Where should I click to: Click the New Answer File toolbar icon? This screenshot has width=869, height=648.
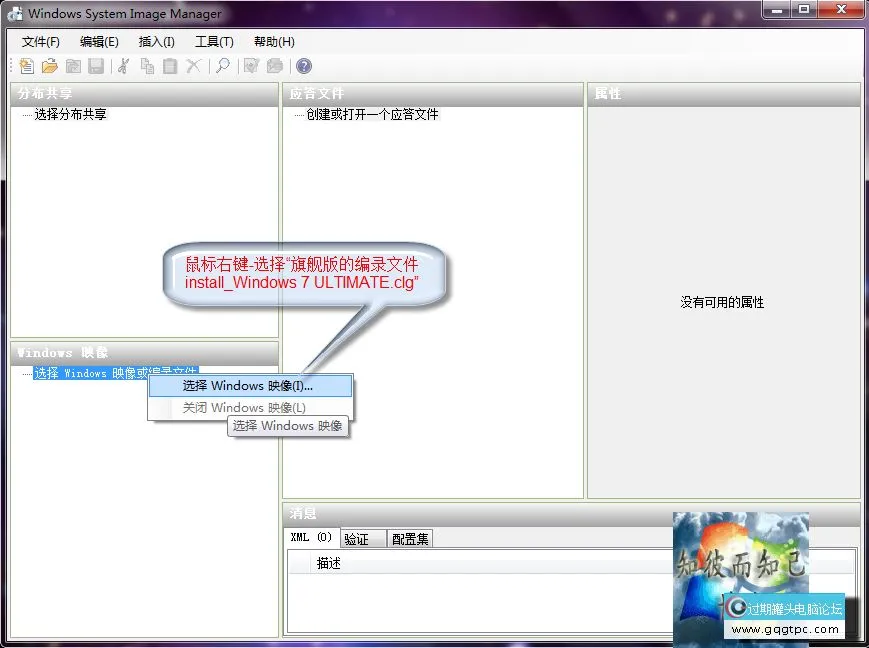click(x=26, y=66)
